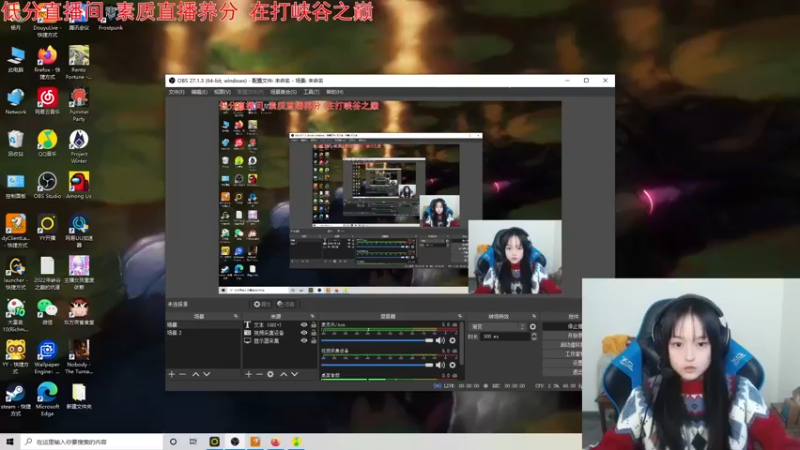The width and height of the screenshot is (800, 450).
Task: Open the 编辑(E) menu in OBS
Action: coord(199,92)
